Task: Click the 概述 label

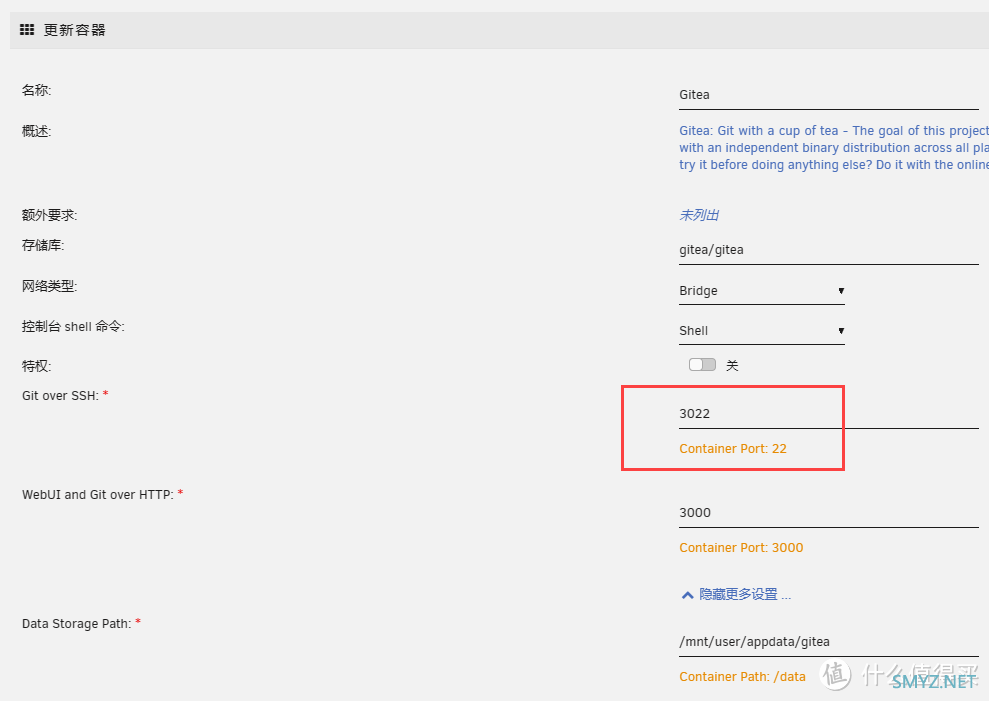Action: click(37, 131)
